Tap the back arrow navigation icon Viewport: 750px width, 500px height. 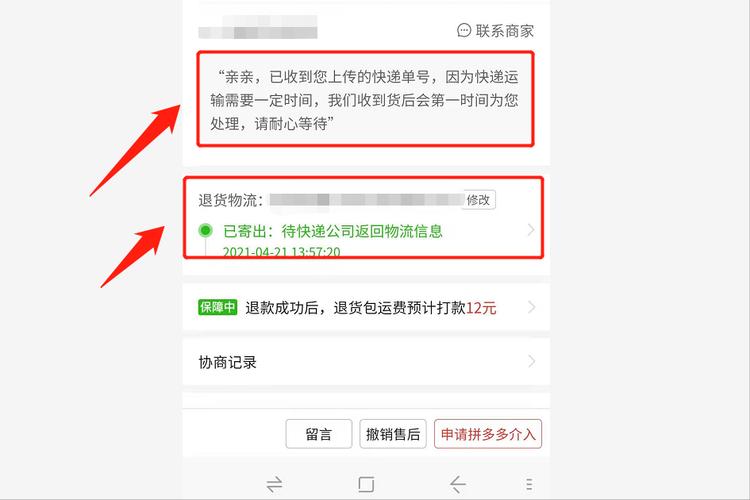458,484
